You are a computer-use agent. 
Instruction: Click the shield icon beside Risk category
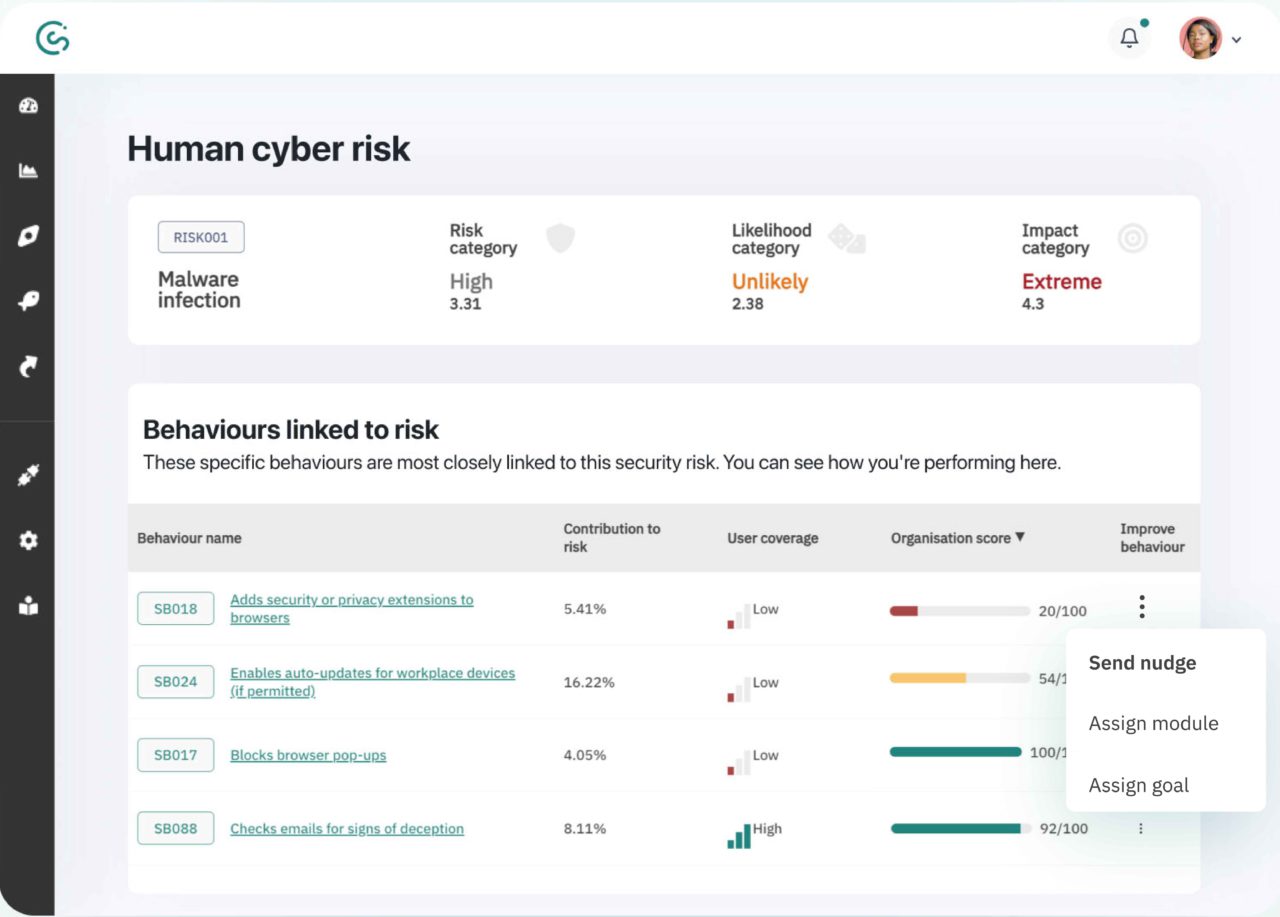pos(560,237)
